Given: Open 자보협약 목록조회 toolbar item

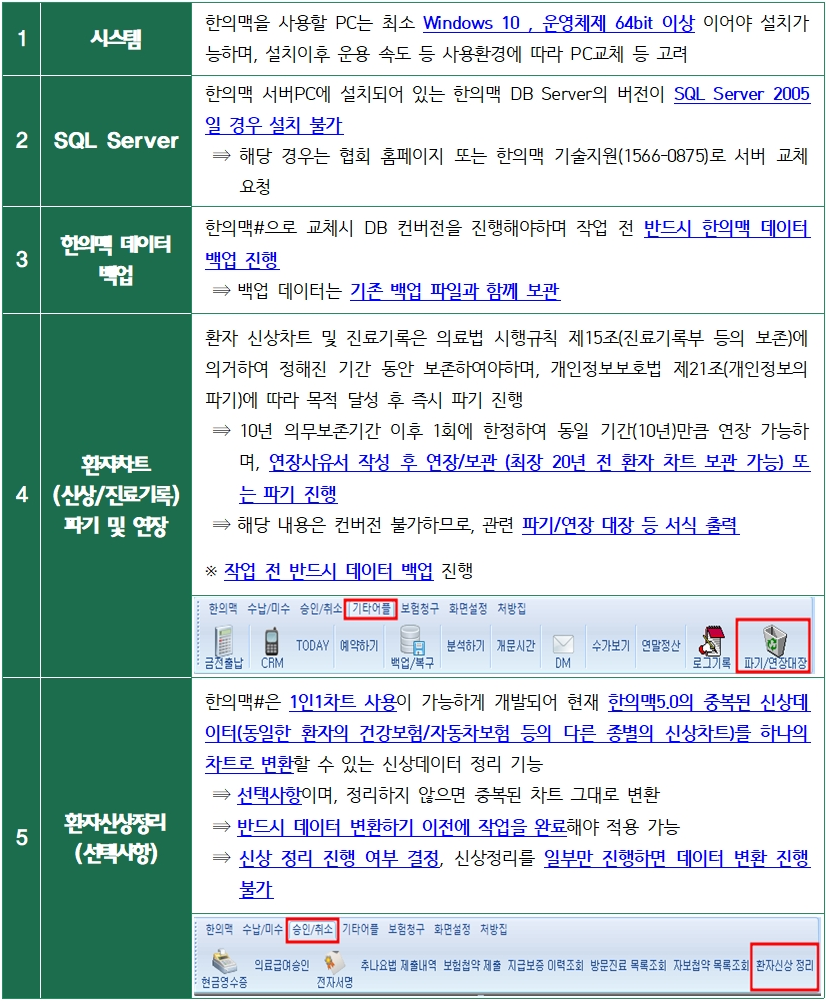Looking at the screenshot, I should (x=710, y=965).
